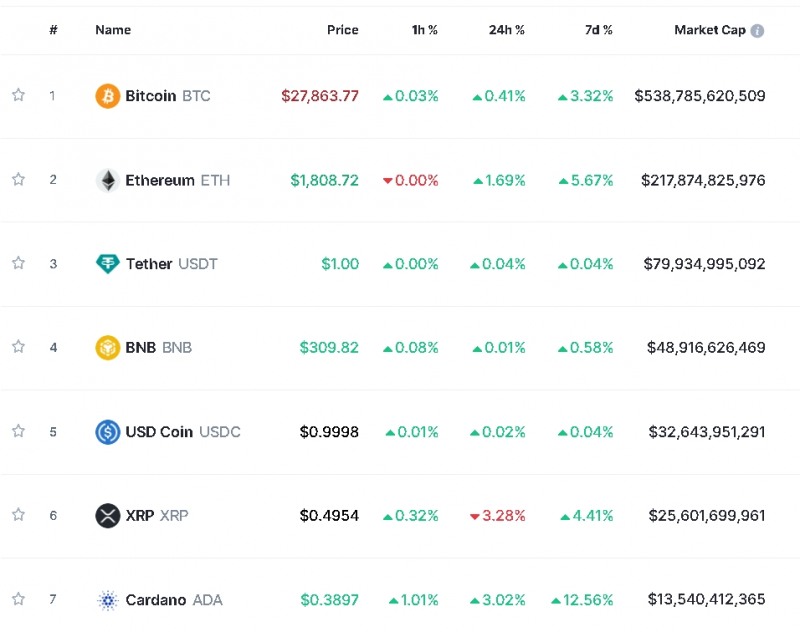800x632 pixels.
Task: Star Bitcoin to add to watchlist
Action: [x=18, y=96]
